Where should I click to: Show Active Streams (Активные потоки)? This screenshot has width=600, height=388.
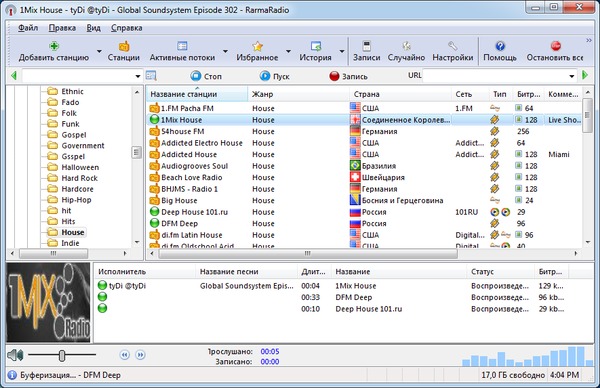pyautogui.click(x=182, y=46)
